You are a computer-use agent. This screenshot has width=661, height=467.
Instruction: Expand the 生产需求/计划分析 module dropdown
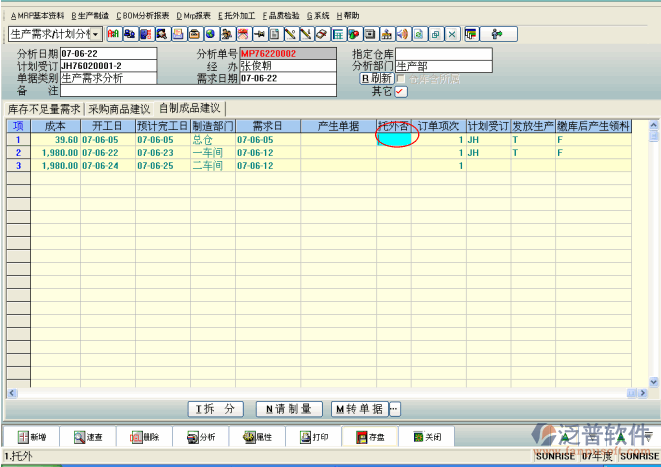pos(96,34)
